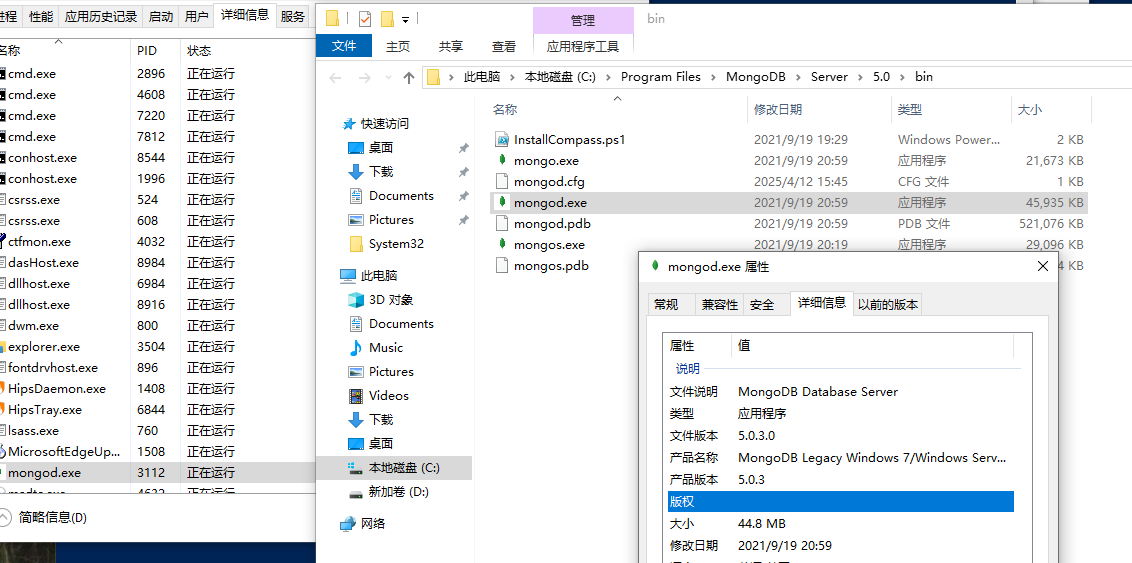Switch to 启动 tab in Task Manager
Screen dimensions: 1132x563
click(161, 17)
